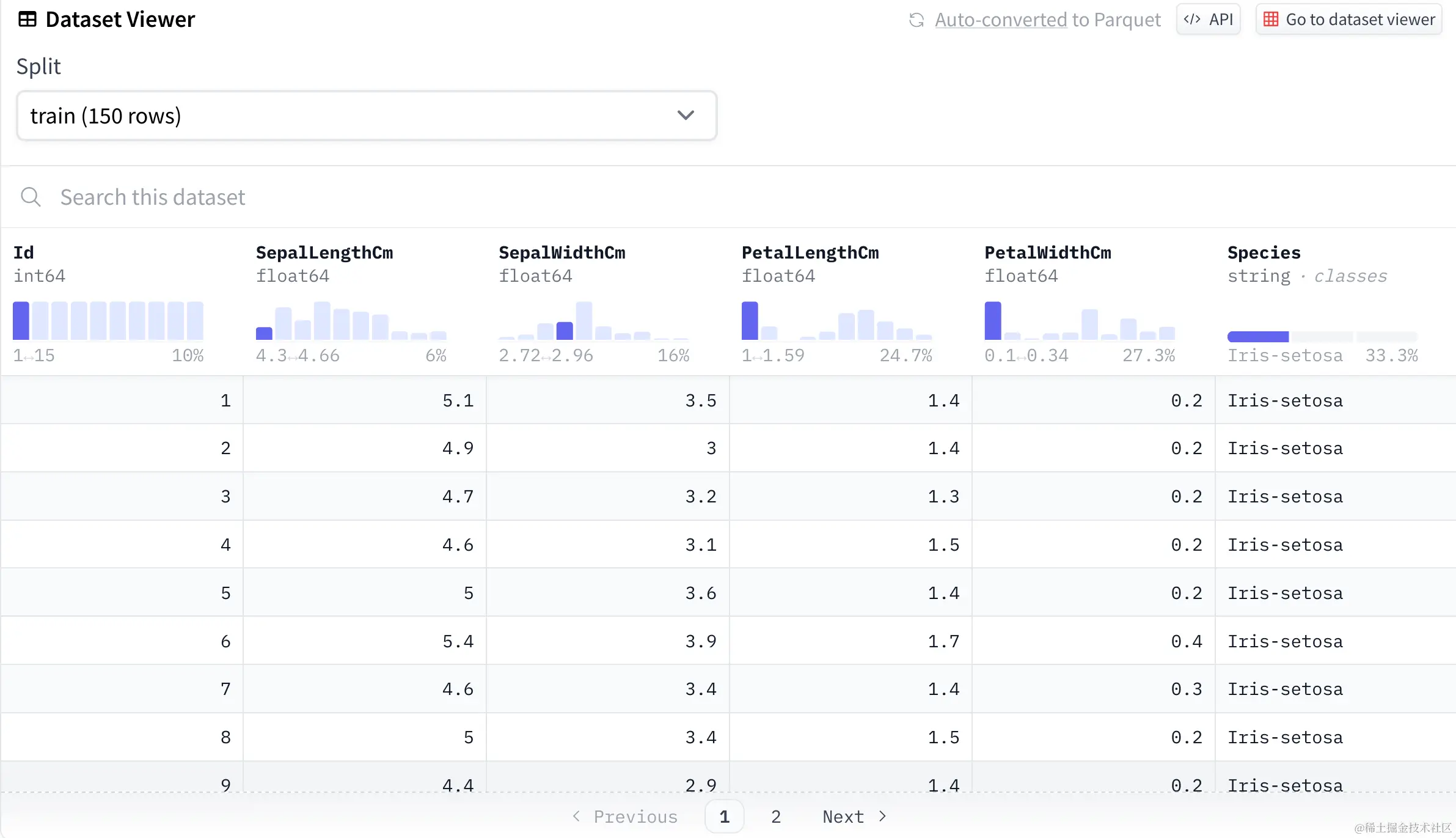Viewport: 1456px width, 838px height.
Task: Select highlighted Id histogram bar 1–15
Action: 21,321
